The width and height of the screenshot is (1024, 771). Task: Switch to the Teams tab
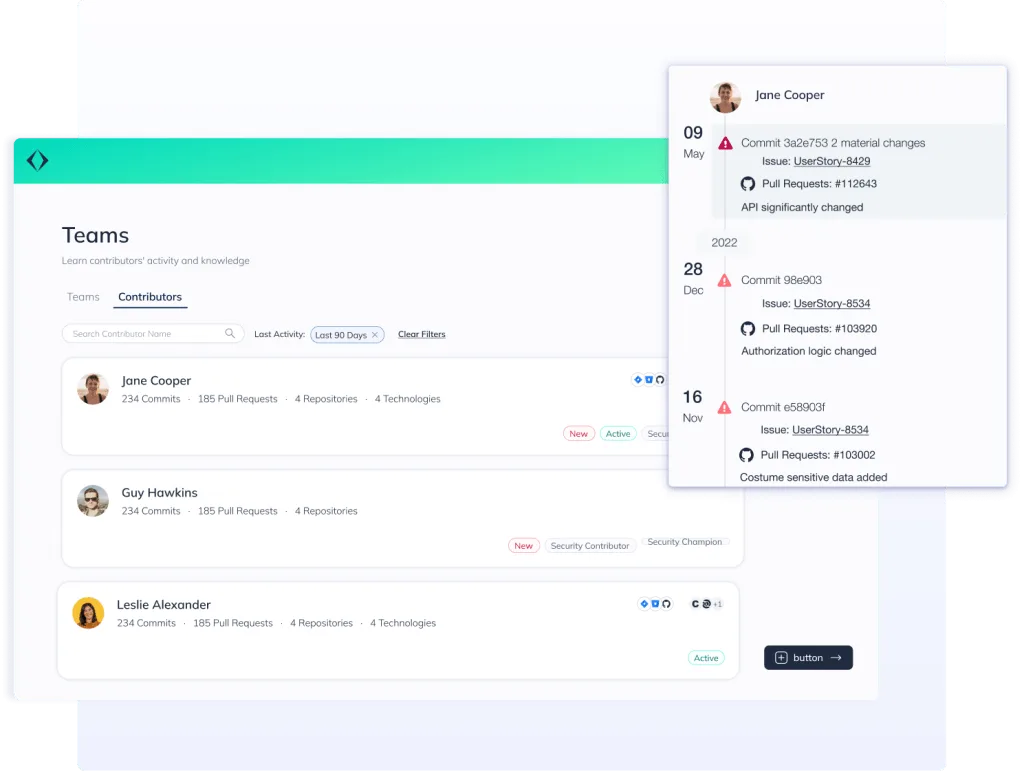pyautogui.click(x=82, y=296)
